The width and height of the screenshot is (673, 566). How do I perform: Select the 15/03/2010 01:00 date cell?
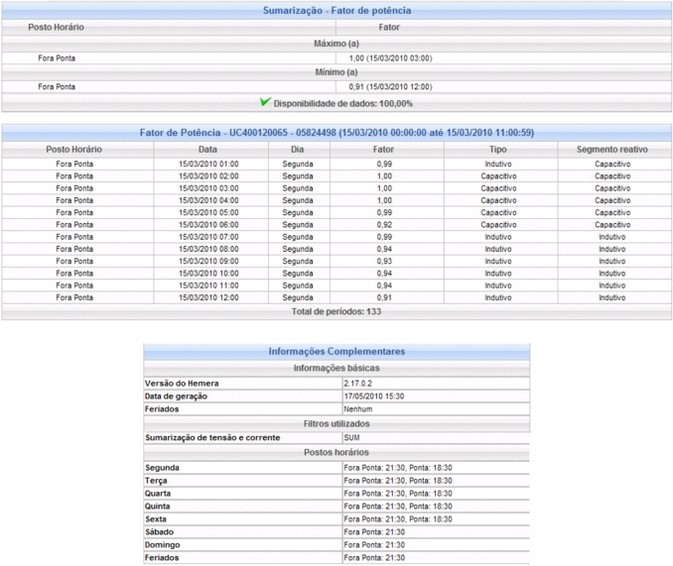[x=208, y=163]
